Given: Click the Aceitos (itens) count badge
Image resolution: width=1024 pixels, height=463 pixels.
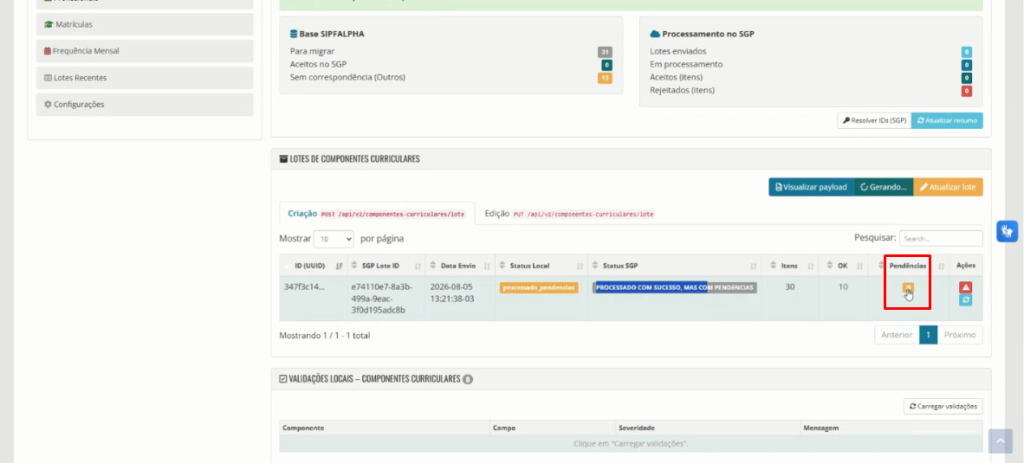Looking at the screenshot, I should [967, 78].
